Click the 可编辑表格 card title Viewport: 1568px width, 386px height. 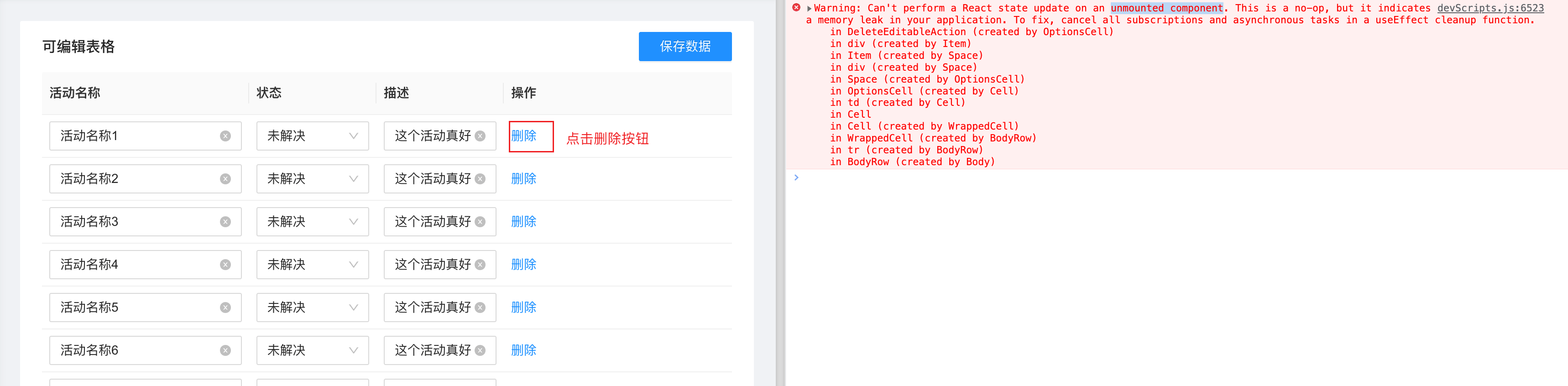click(78, 46)
